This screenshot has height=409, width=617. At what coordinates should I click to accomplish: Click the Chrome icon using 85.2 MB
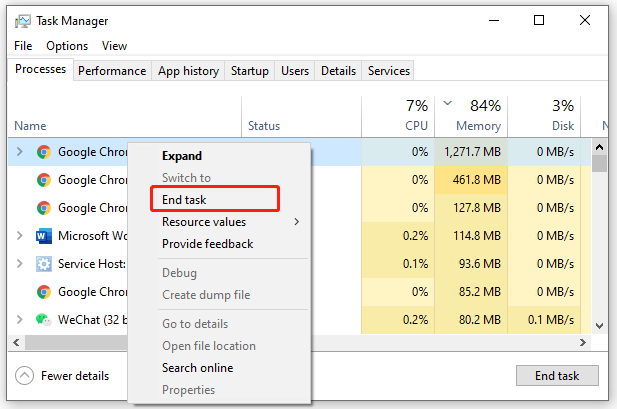pyautogui.click(x=44, y=292)
